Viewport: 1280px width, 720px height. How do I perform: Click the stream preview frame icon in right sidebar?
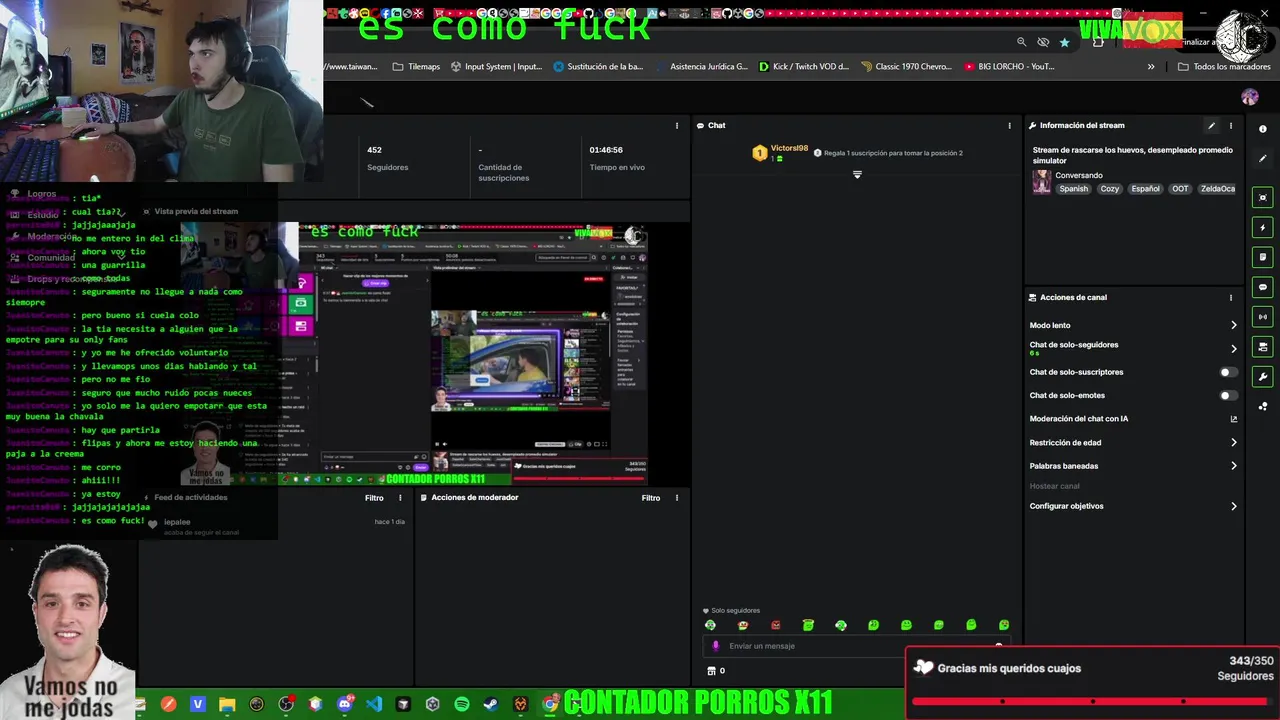pyautogui.click(x=1263, y=198)
